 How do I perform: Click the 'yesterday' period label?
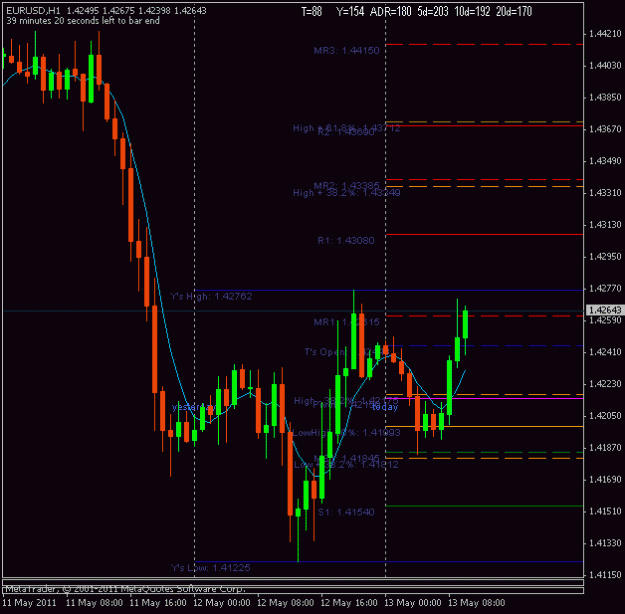193,407
